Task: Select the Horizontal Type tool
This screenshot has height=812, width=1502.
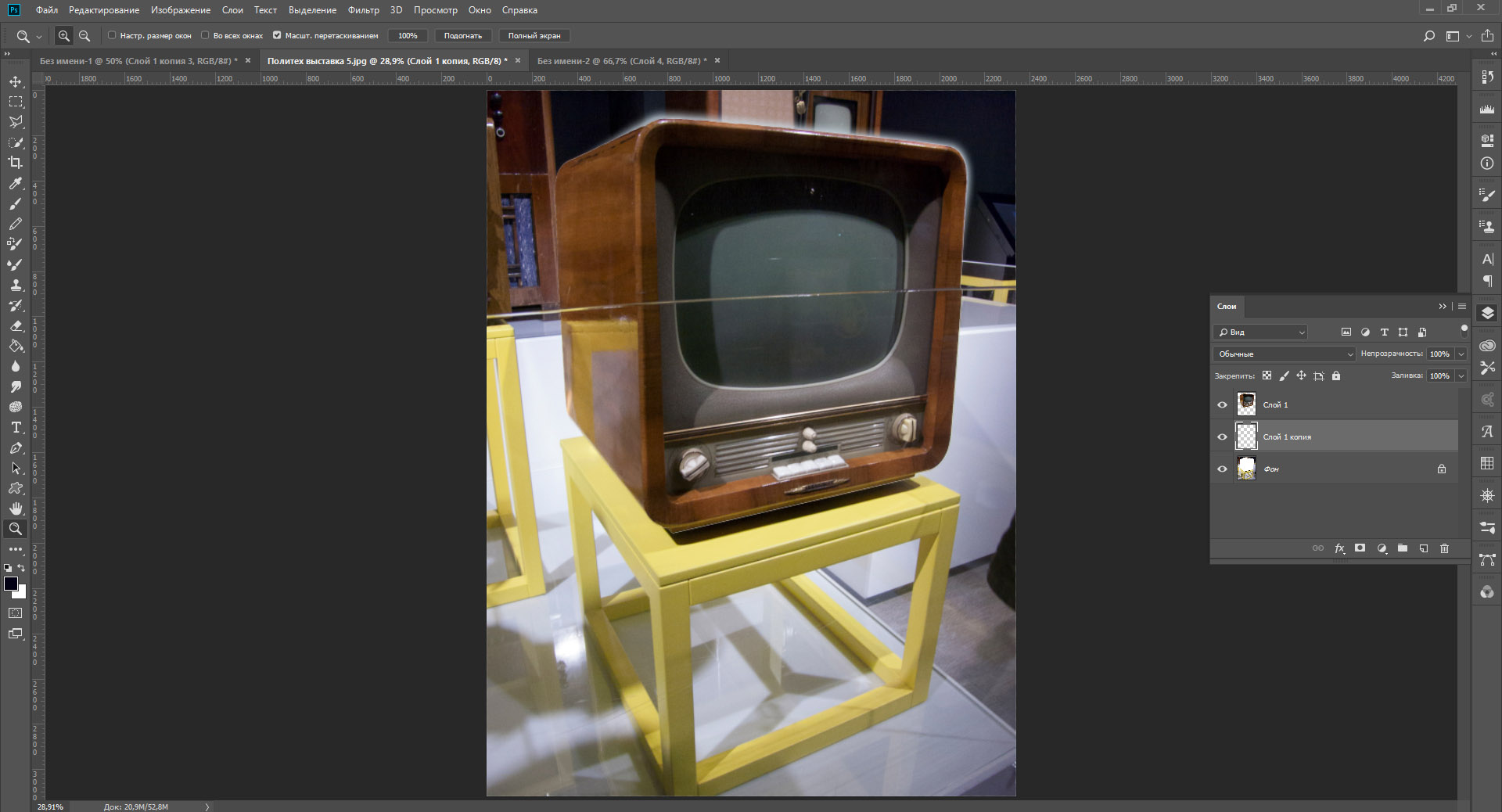Action: 16,427
